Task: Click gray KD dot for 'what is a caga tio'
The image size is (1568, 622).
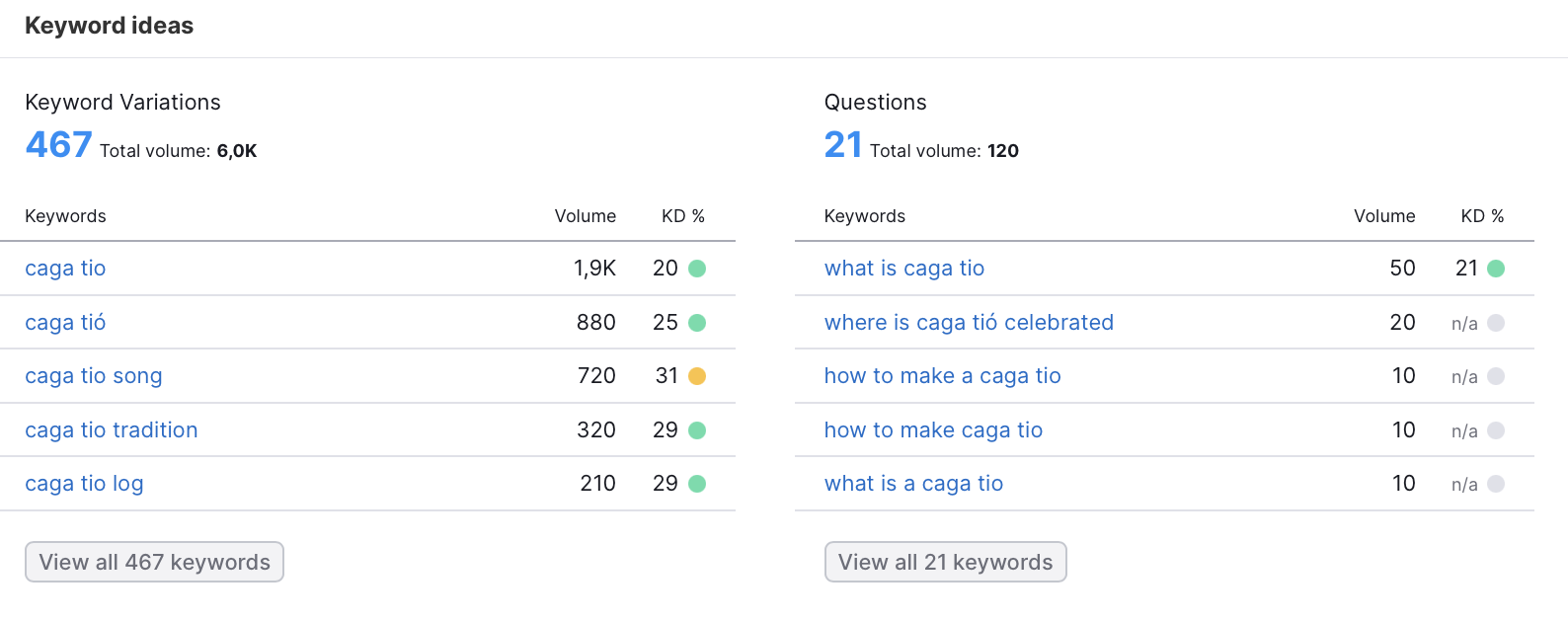Action: (1496, 484)
